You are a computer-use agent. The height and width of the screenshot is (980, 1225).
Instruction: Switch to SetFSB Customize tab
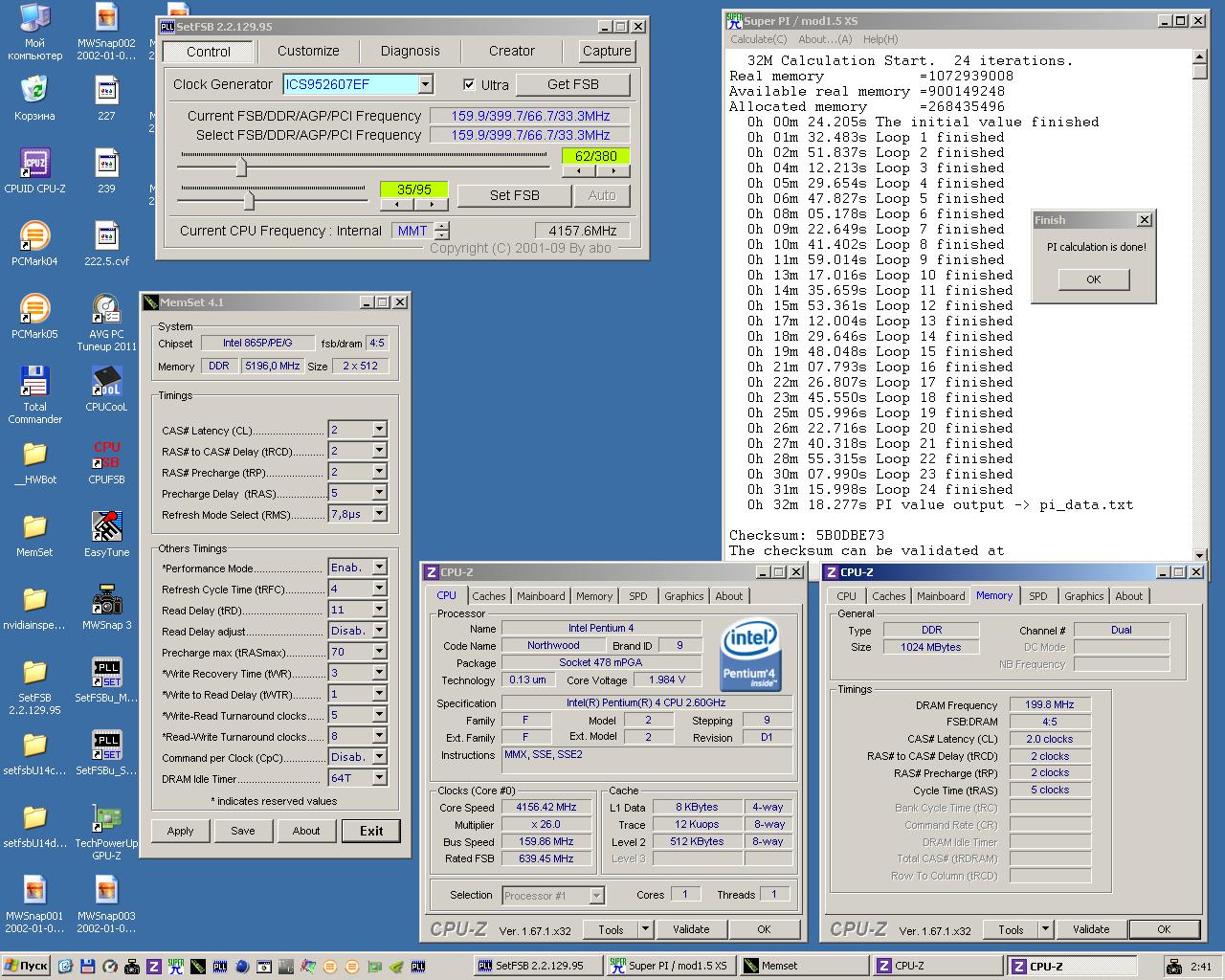(x=308, y=51)
